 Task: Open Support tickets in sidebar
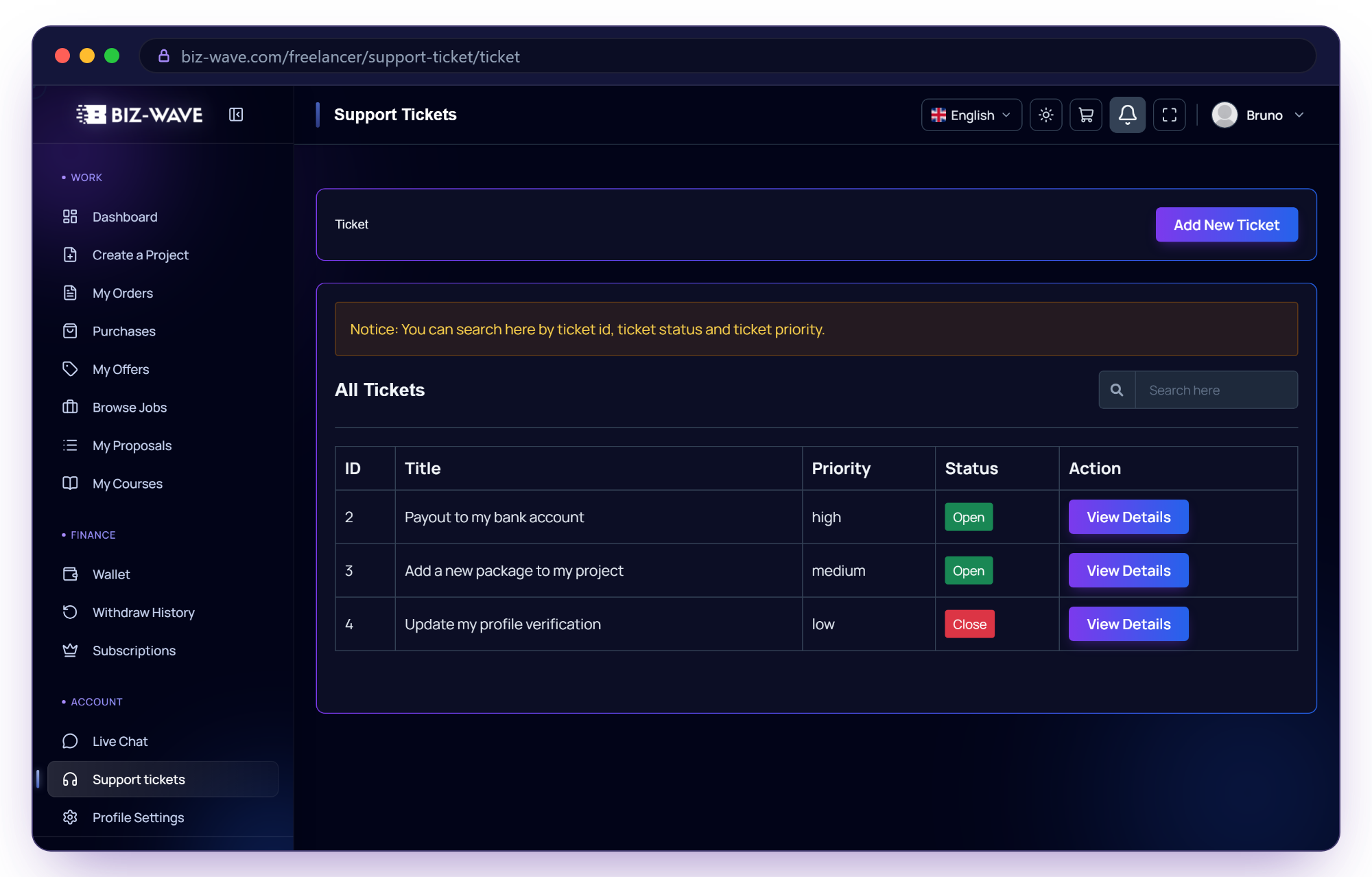pyautogui.click(x=163, y=779)
